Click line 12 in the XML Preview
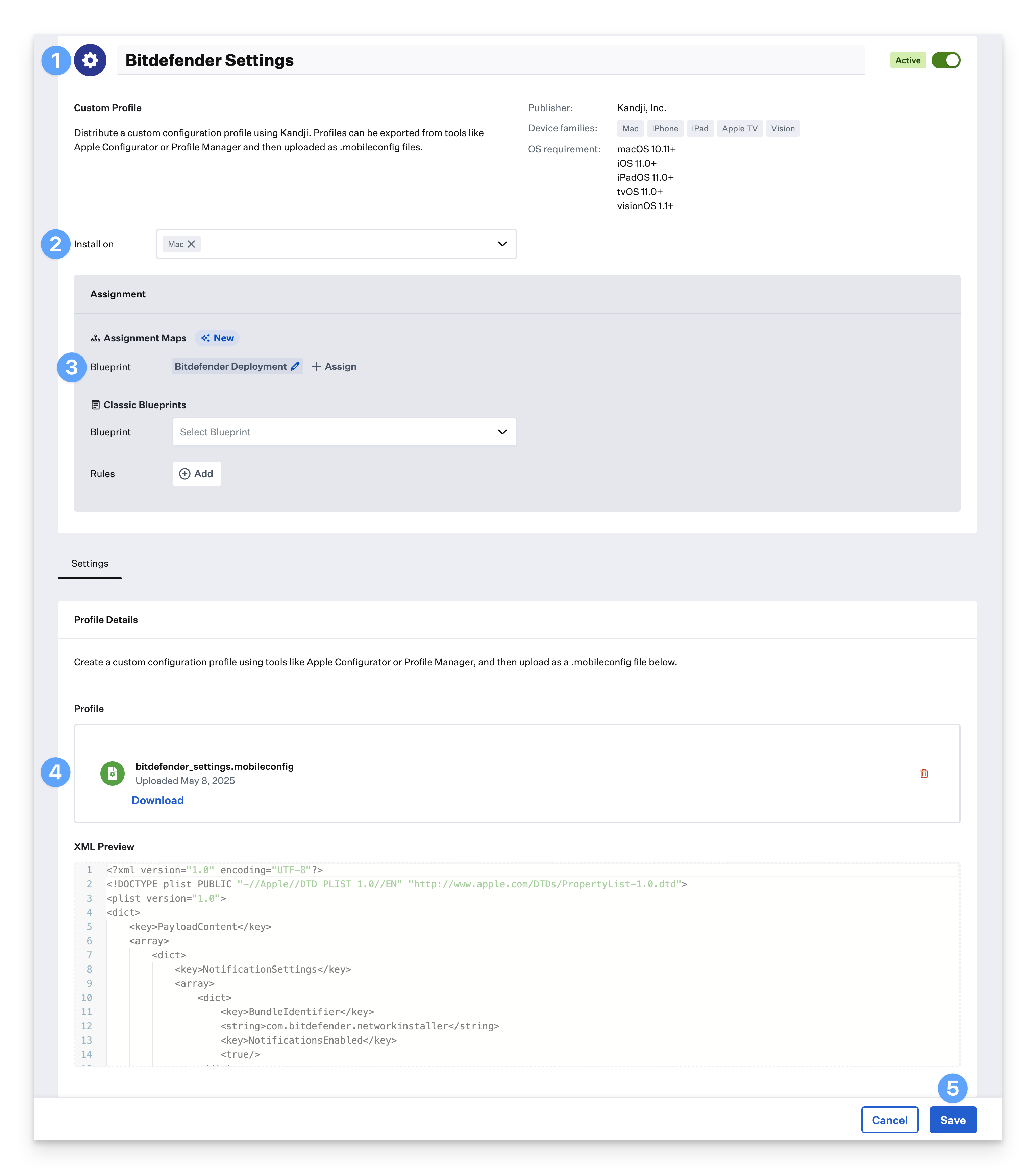The height and width of the screenshot is (1174, 1036). click(359, 1026)
